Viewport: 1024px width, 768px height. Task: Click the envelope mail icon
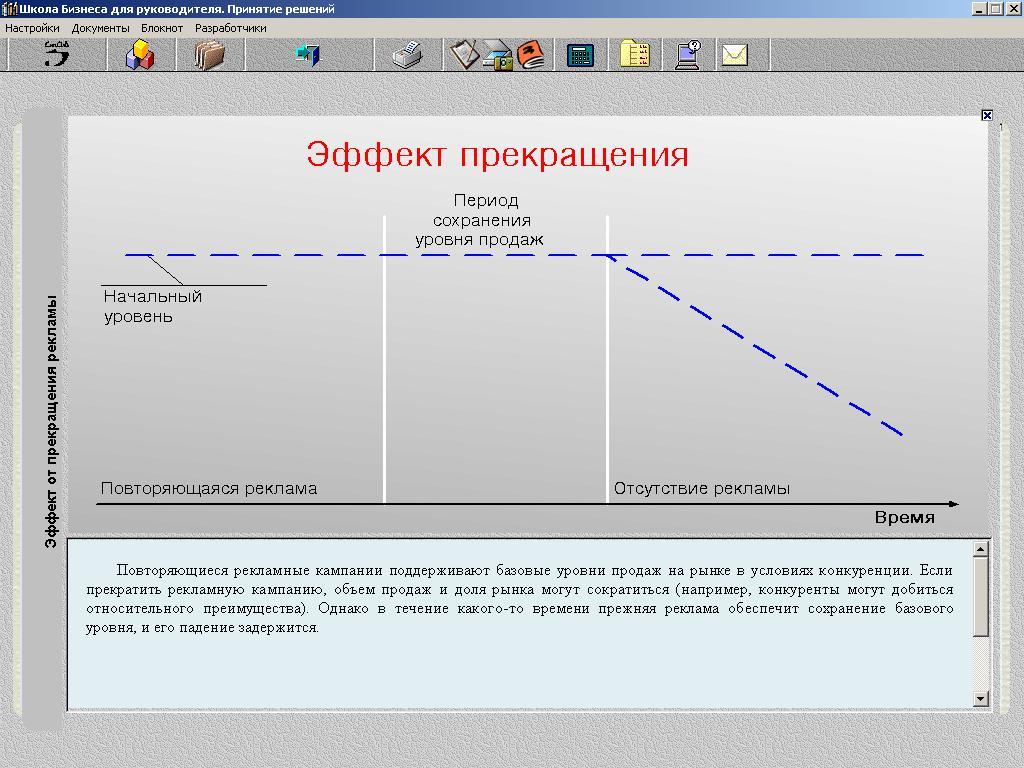coord(735,55)
